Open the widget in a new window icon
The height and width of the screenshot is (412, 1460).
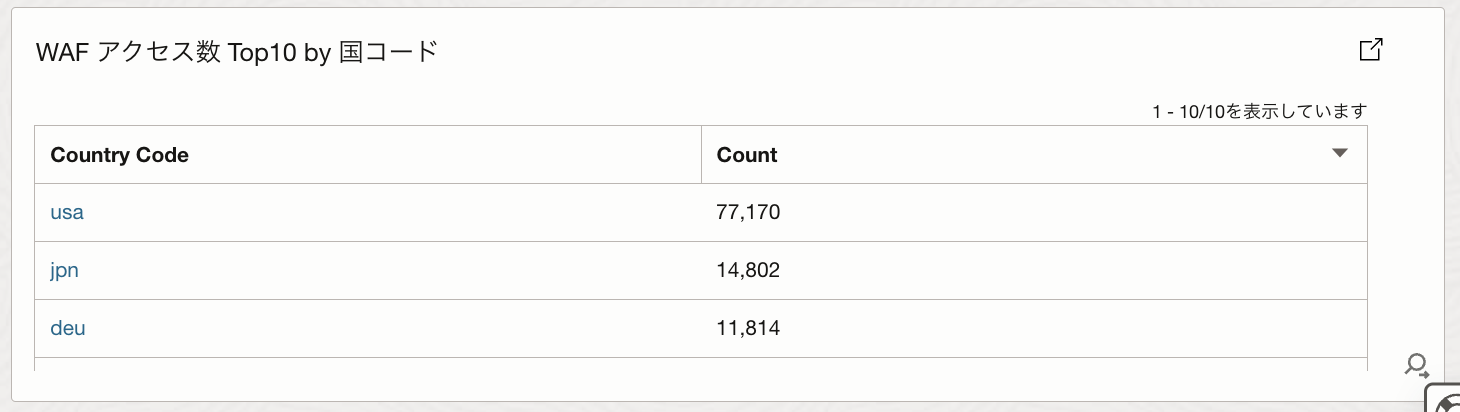(1371, 50)
